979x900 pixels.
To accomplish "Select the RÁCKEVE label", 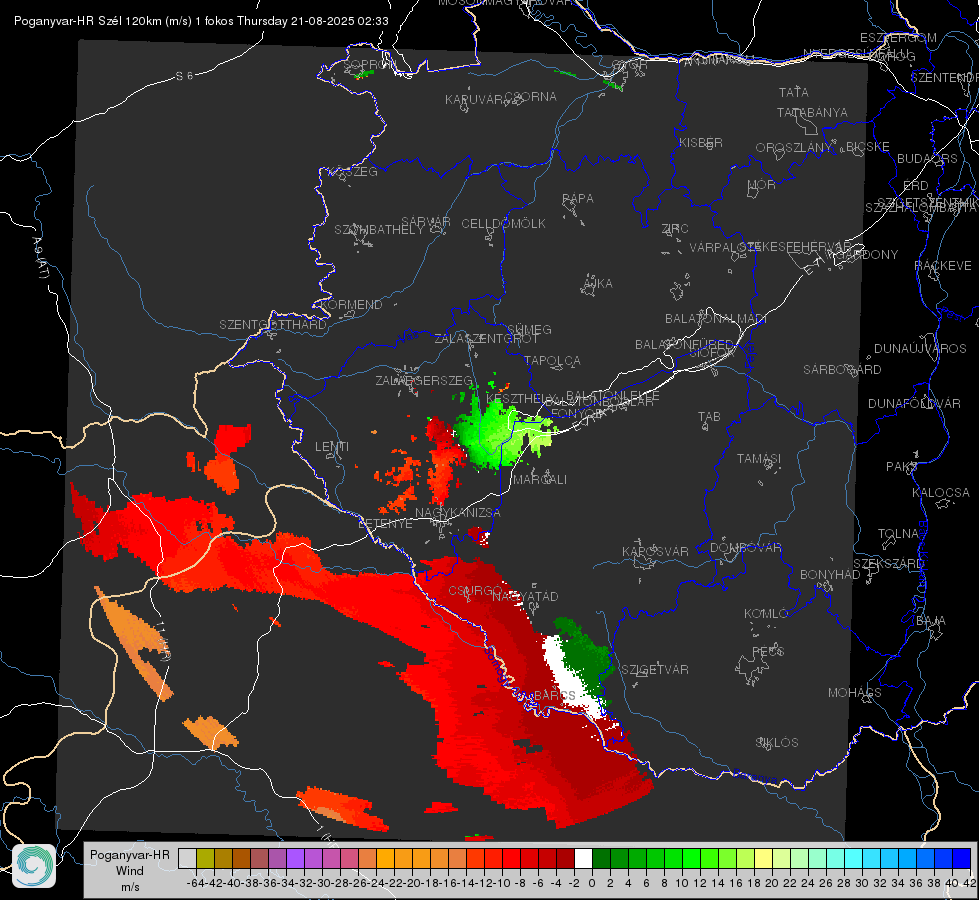I will pos(943,266).
